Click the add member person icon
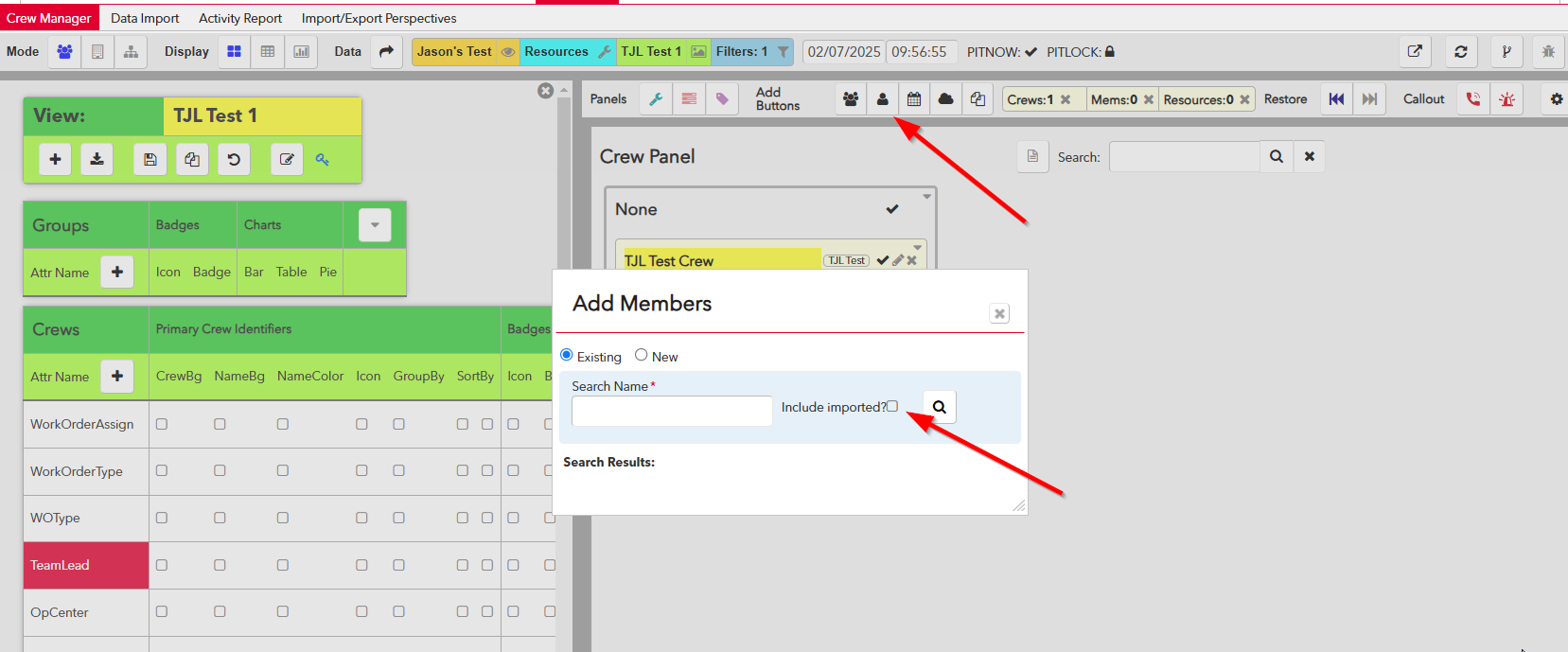The image size is (1568, 652). coord(882,99)
